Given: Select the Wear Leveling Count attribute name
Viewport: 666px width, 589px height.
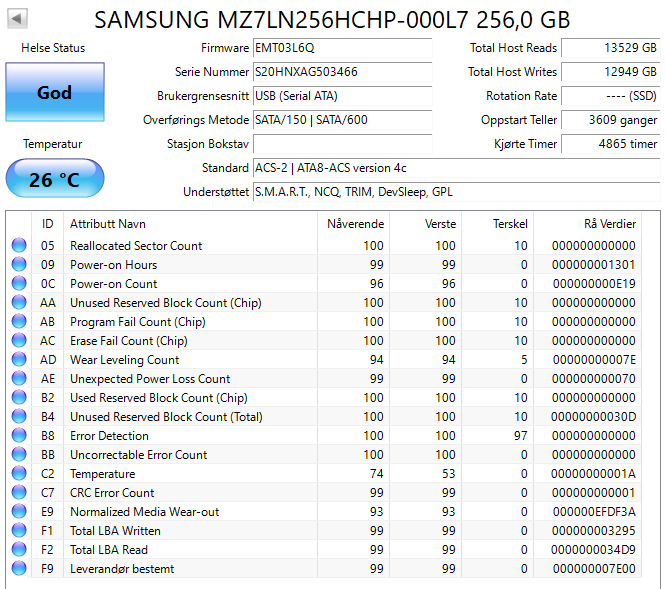Looking at the screenshot, I should pyautogui.click(x=124, y=360).
